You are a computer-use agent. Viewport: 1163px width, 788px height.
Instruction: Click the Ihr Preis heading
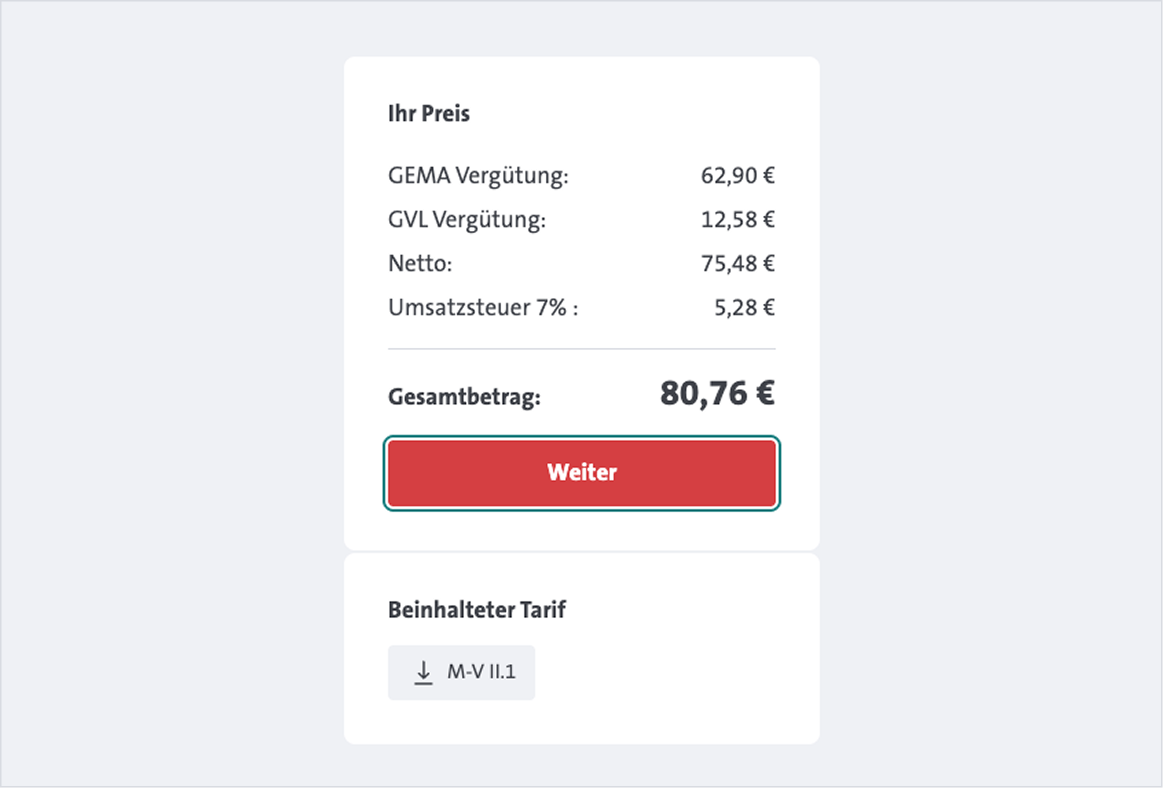pyautogui.click(x=429, y=113)
